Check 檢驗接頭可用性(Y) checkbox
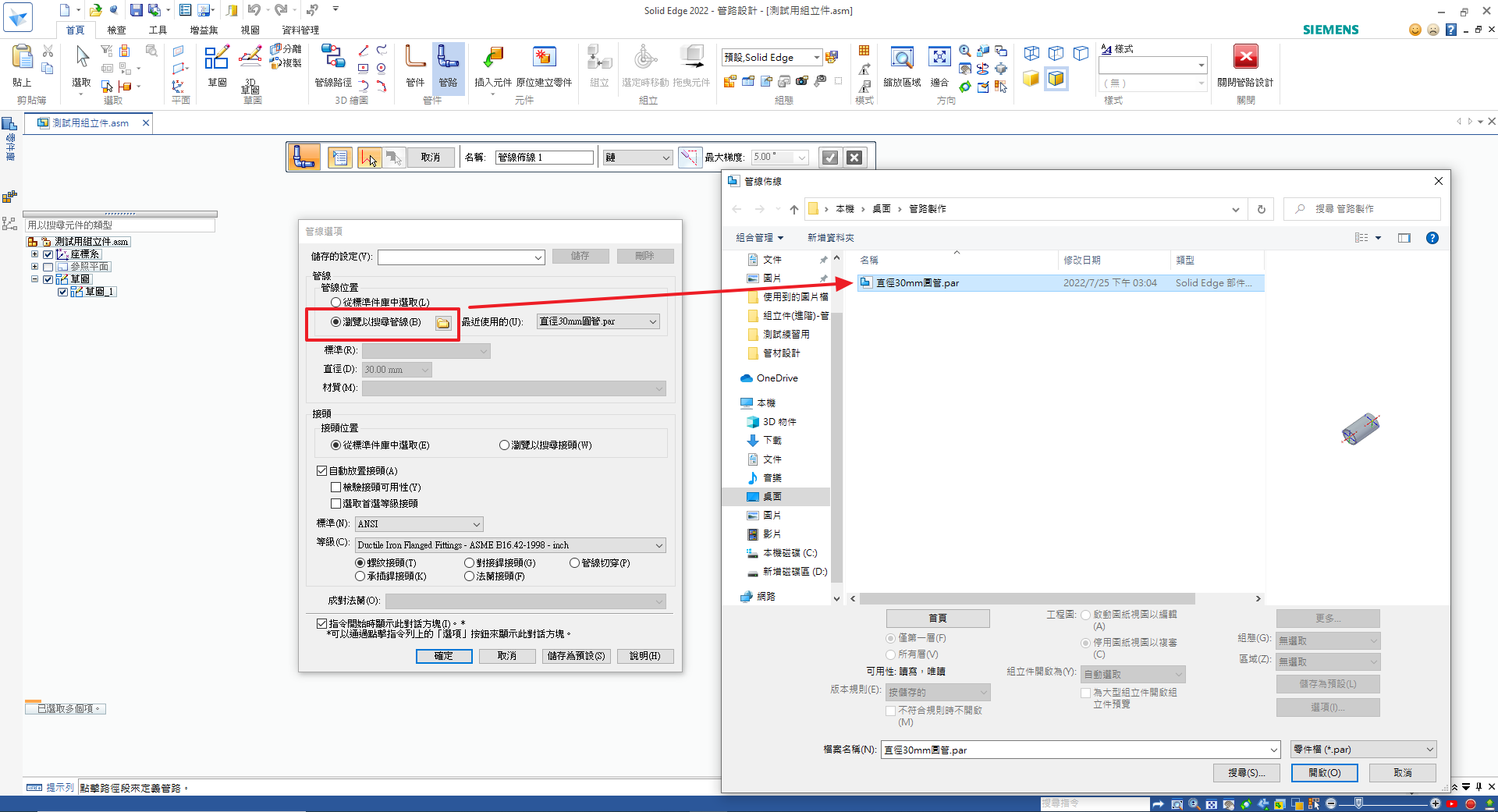Image resolution: width=1498 pixels, height=812 pixels. pyautogui.click(x=335, y=488)
